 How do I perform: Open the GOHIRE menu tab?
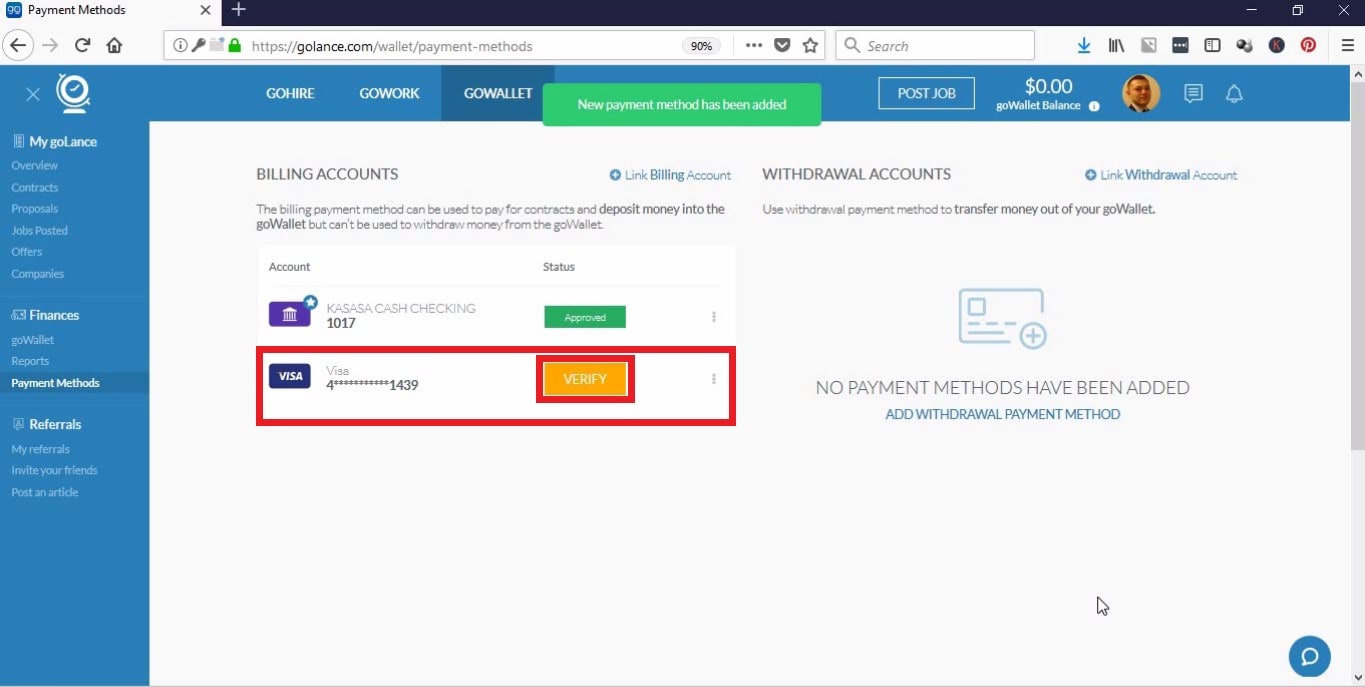pos(290,93)
